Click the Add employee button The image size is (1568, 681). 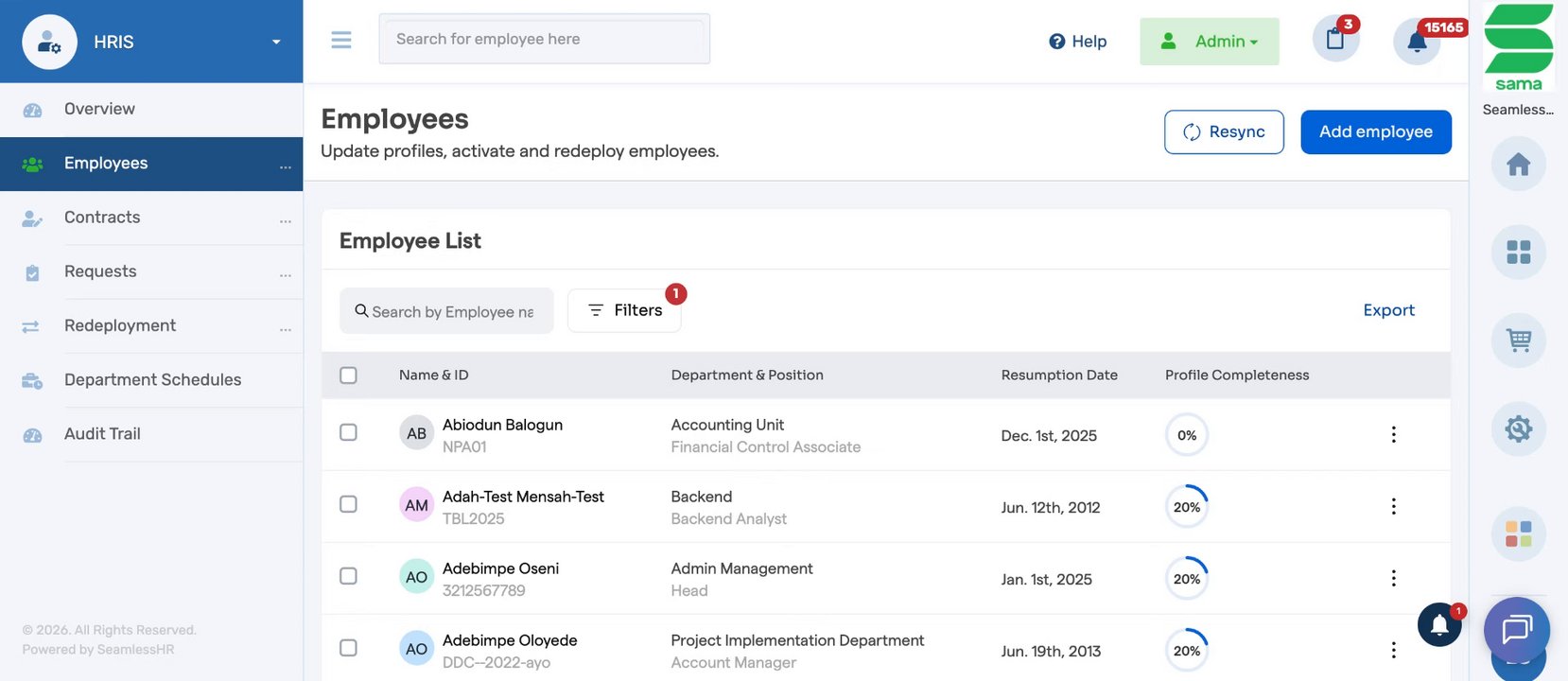point(1375,131)
